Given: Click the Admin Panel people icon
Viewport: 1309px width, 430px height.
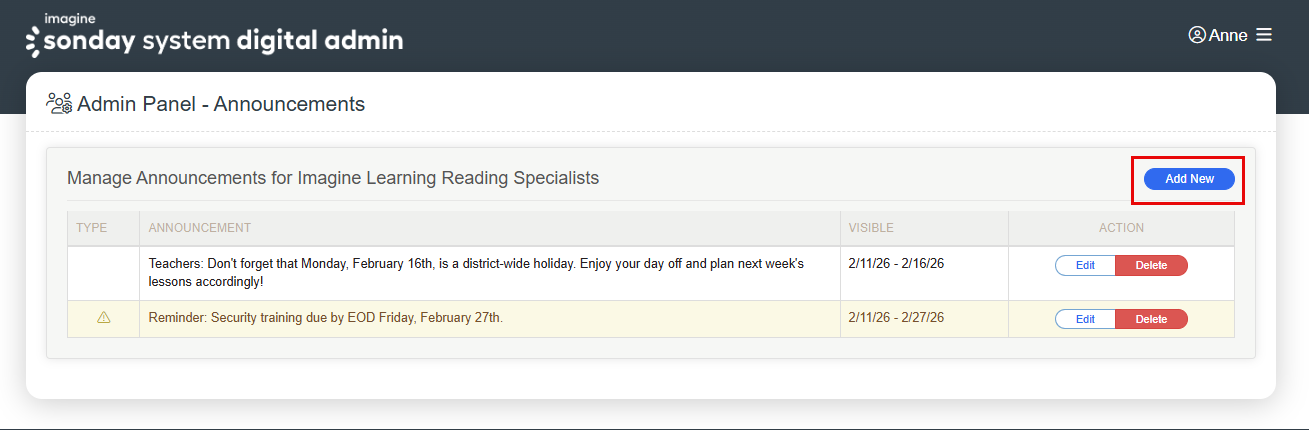Looking at the screenshot, I should tap(59, 103).
